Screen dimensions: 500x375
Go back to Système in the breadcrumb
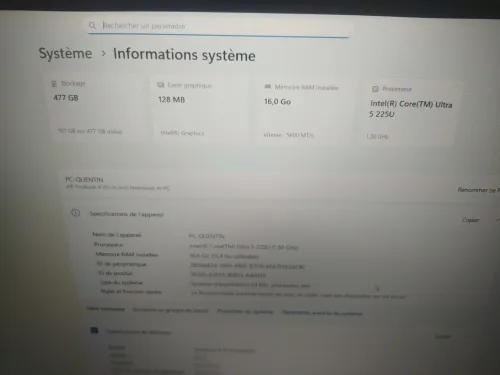pyautogui.click(x=65, y=53)
